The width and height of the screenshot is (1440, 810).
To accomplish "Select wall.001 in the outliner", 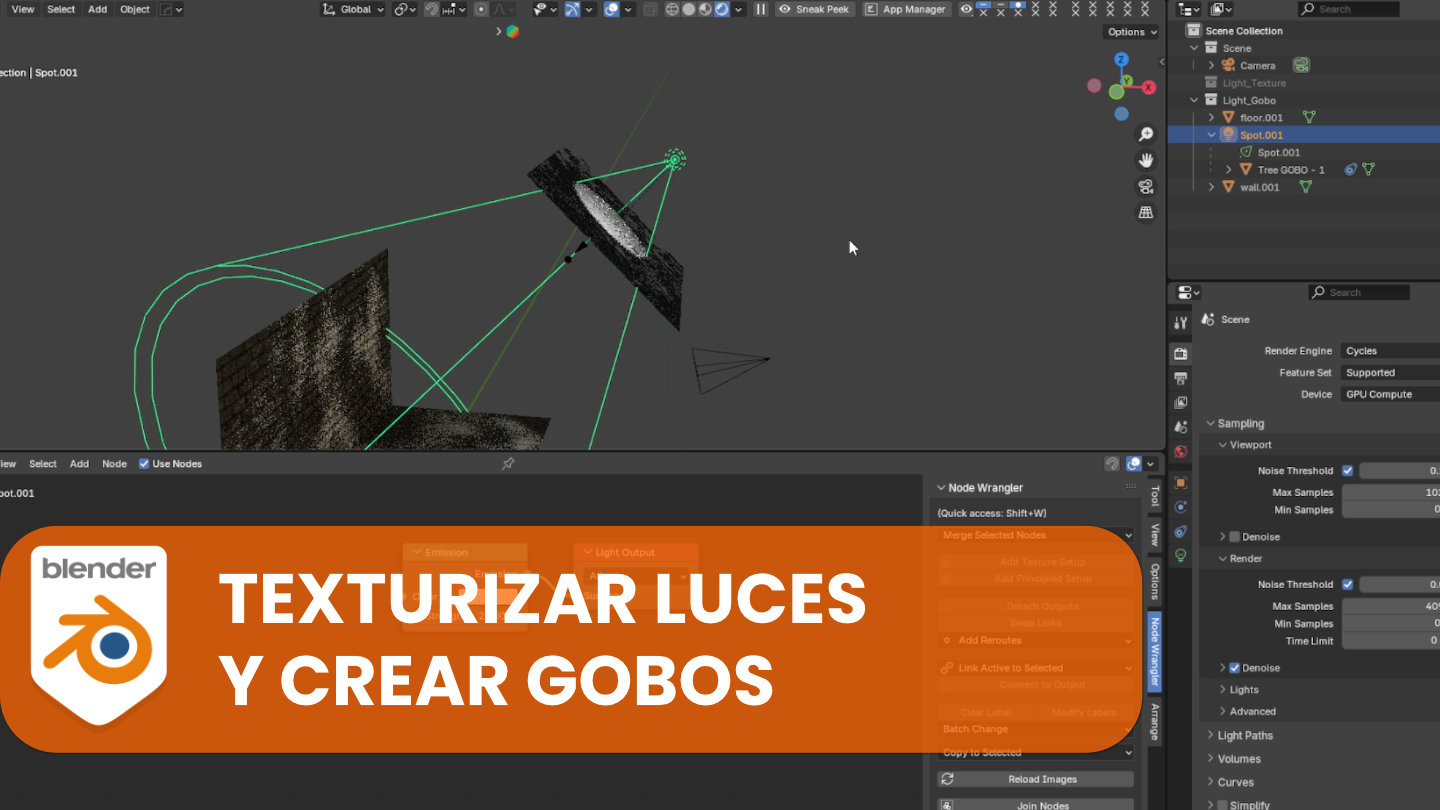I will click(1259, 187).
